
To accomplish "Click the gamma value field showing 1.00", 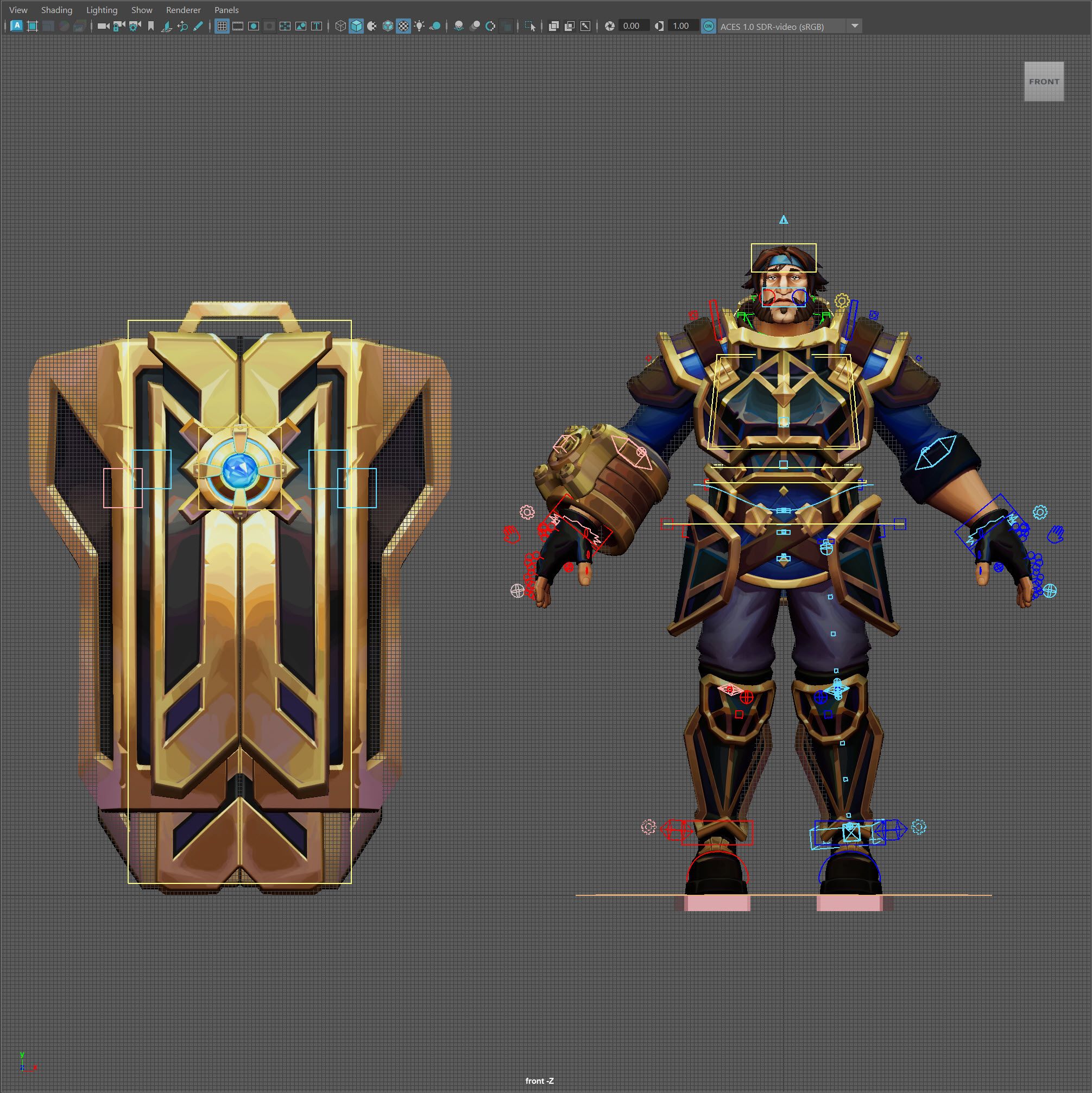I will tap(683, 26).
